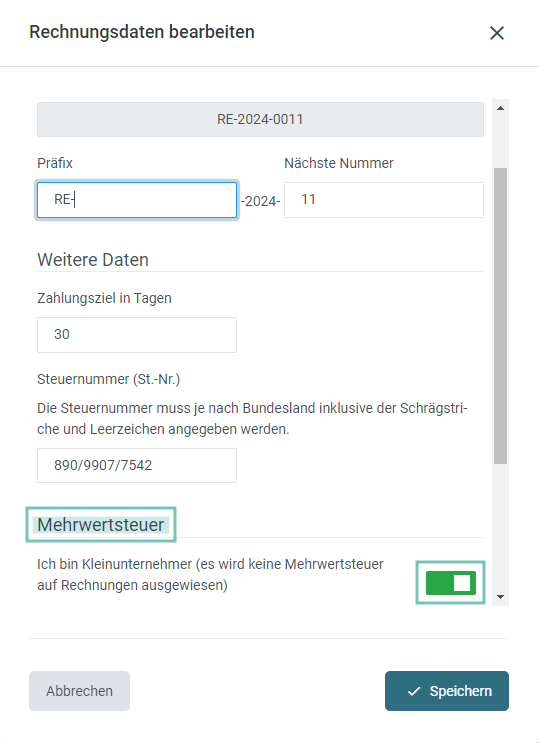Click the Weitere Daten heading

tap(93, 260)
